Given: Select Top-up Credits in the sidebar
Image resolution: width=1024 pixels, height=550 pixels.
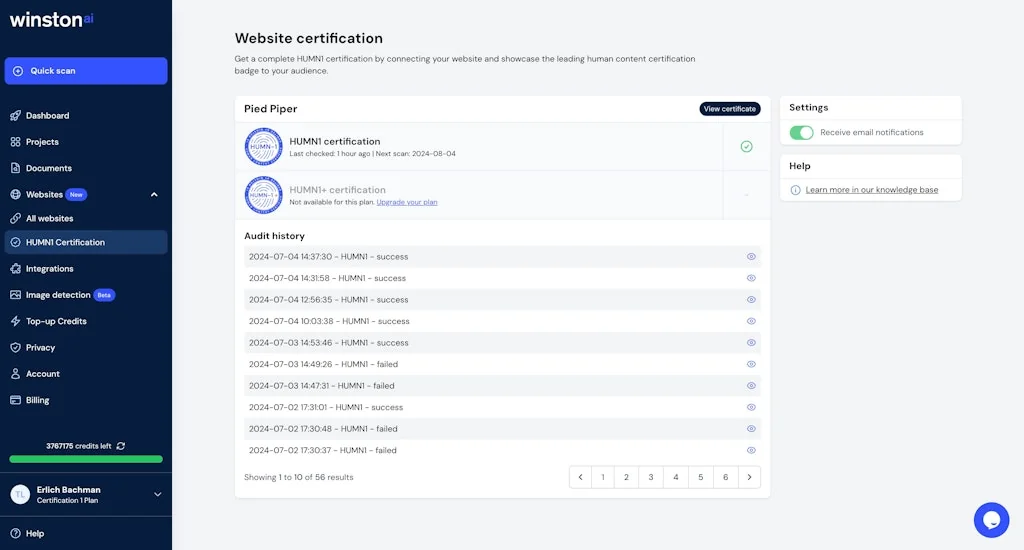Looking at the screenshot, I should coord(56,321).
